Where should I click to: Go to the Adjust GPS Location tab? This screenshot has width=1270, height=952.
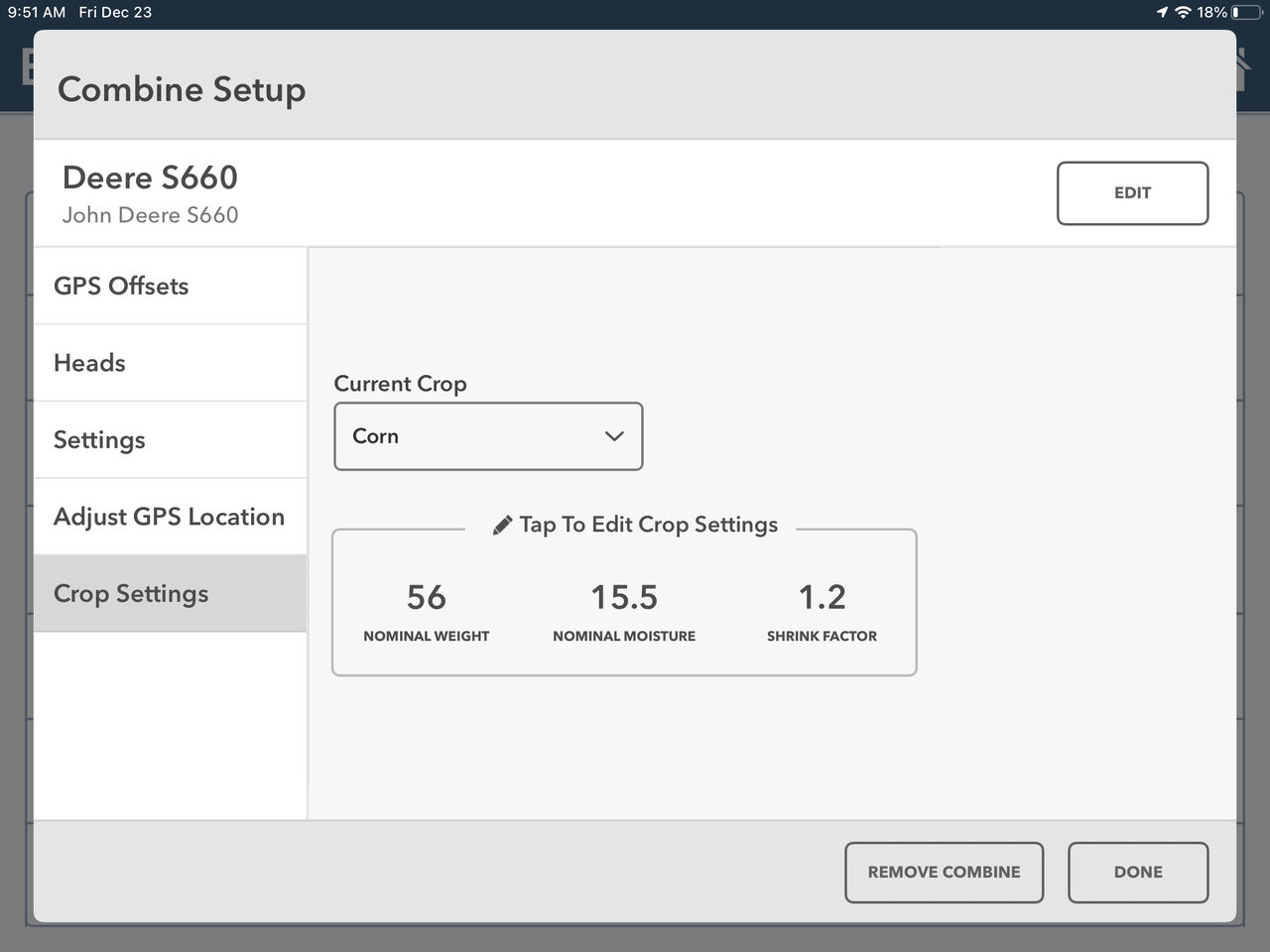click(x=170, y=517)
